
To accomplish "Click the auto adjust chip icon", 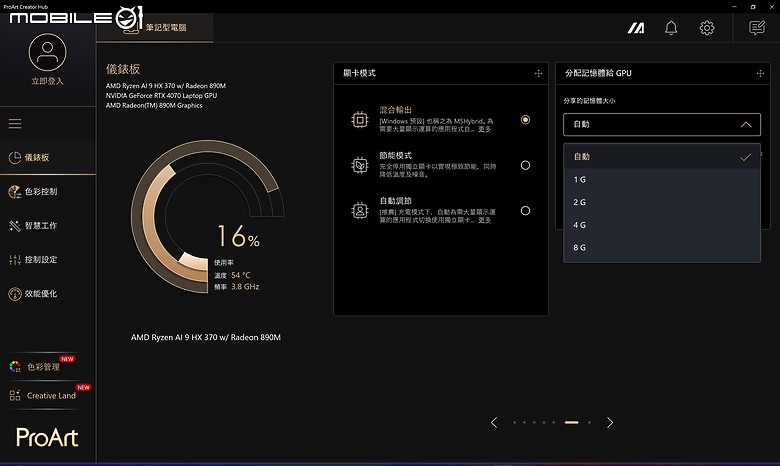I will 360,211.
